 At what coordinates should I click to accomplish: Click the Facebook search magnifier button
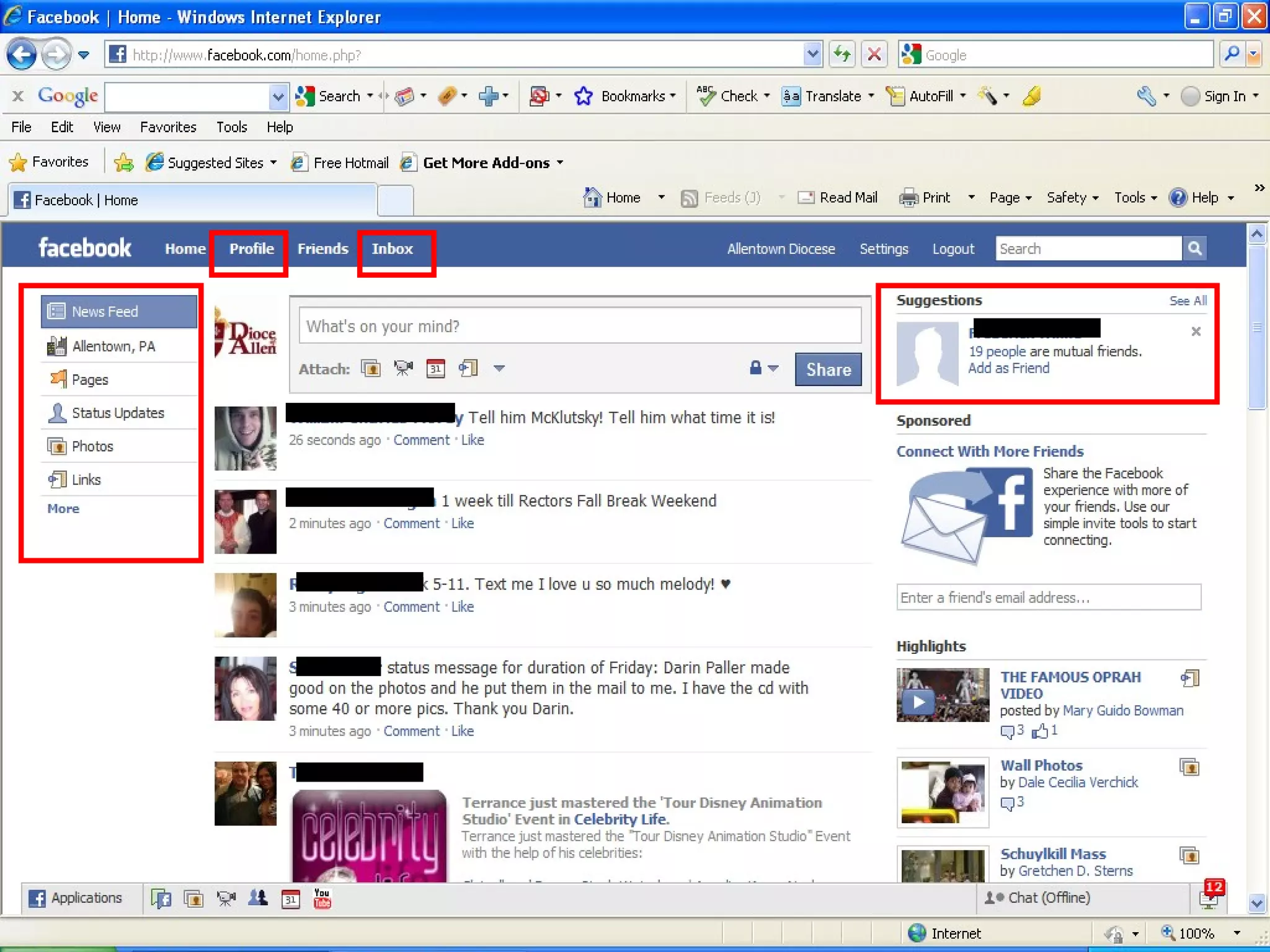coord(1194,249)
